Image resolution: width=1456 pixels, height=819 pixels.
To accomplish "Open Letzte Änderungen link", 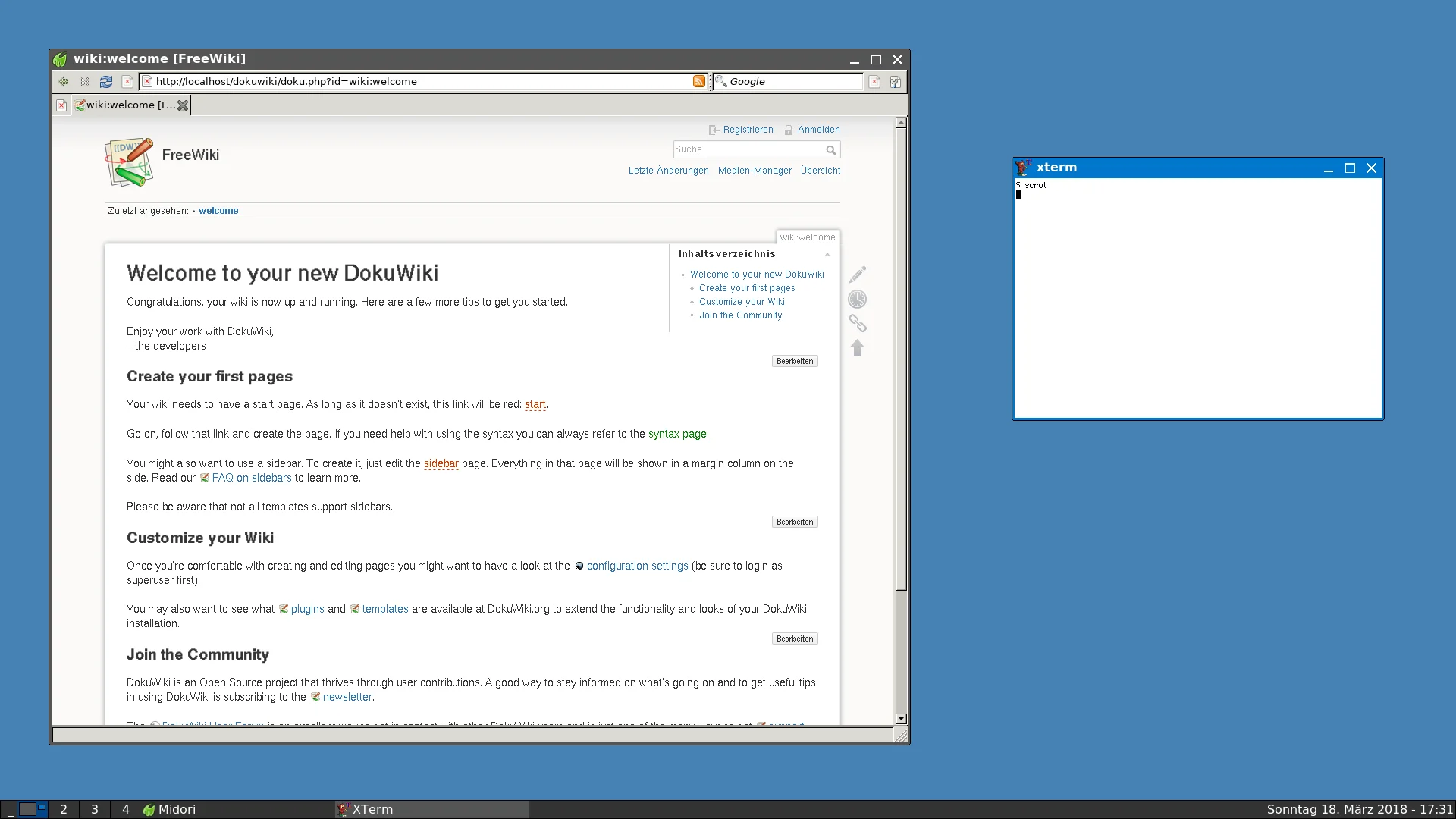I will click(x=669, y=171).
